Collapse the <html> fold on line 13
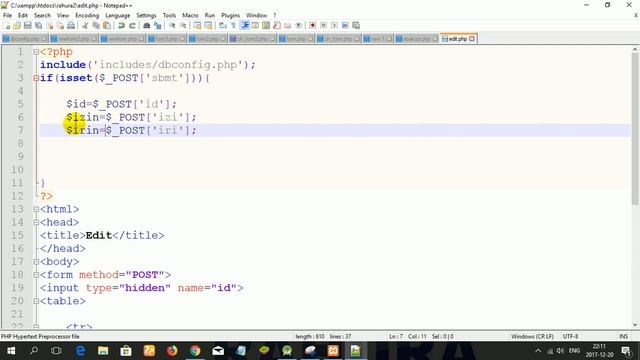Image resolution: width=640 pixels, height=360 pixels. (36, 209)
